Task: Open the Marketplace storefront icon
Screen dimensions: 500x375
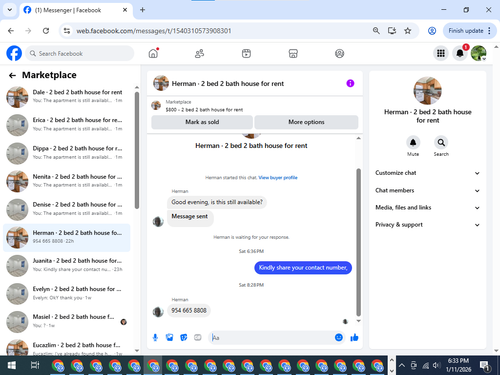Action: (x=293, y=53)
